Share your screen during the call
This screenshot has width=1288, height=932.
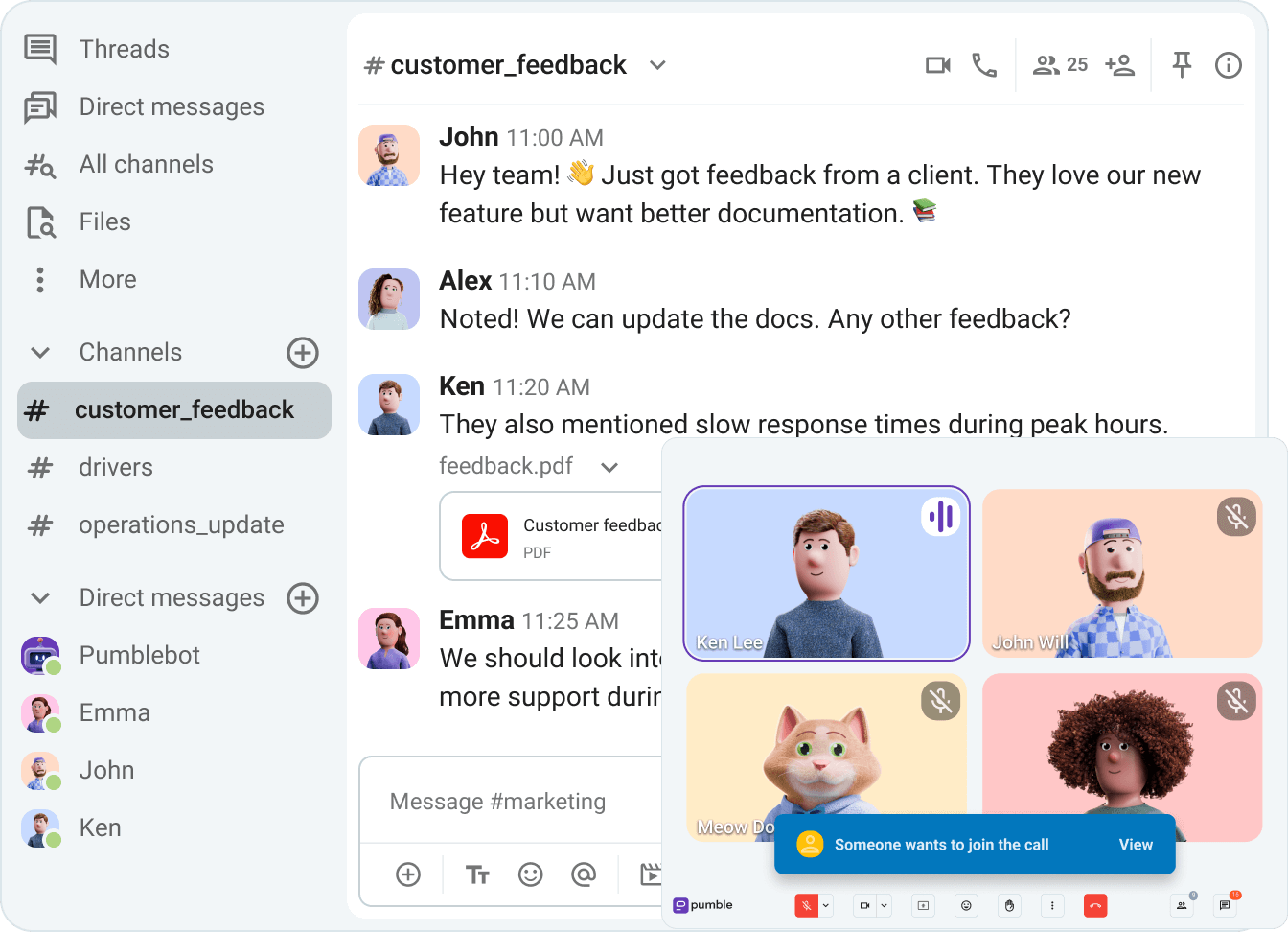(x=923, y=905)
